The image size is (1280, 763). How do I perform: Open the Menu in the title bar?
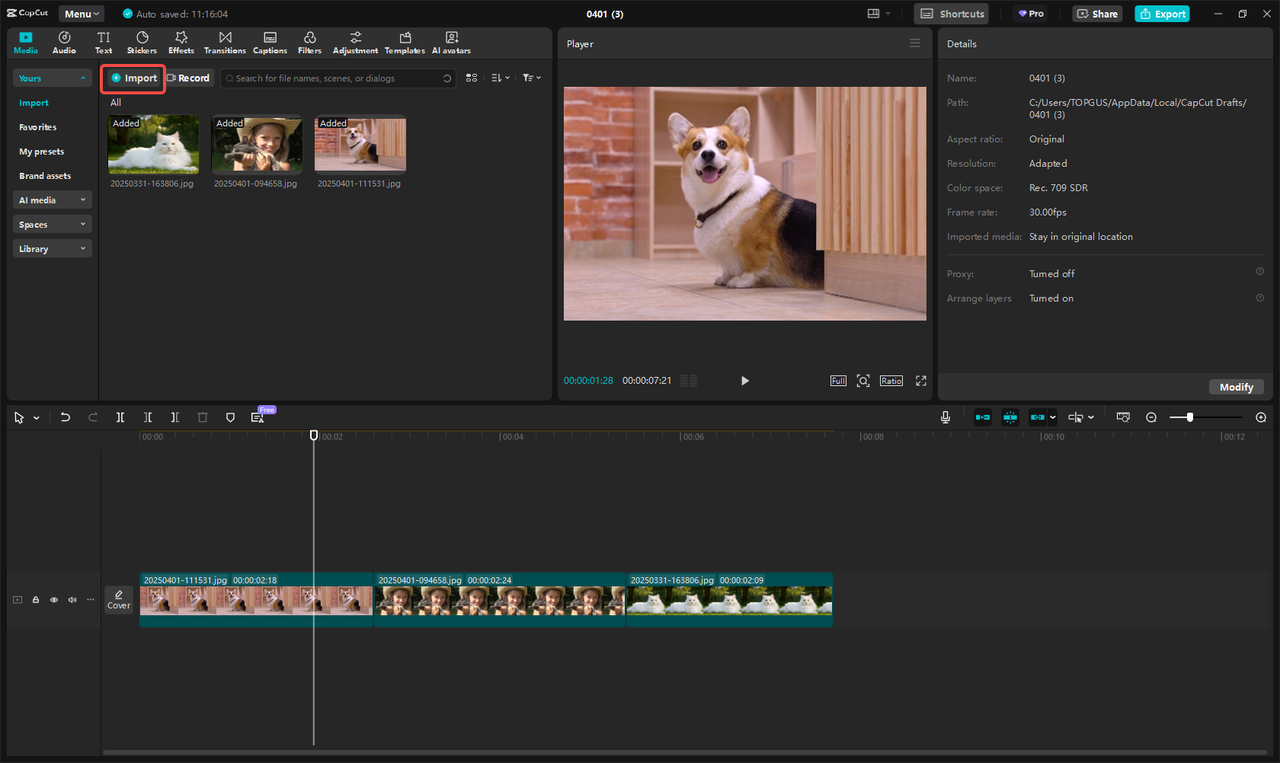click(81, 14)
